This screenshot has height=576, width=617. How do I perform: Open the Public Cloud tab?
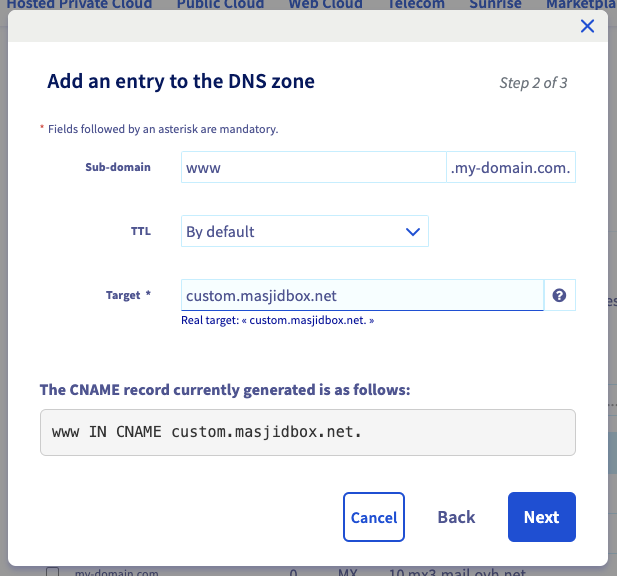(220, 4)
